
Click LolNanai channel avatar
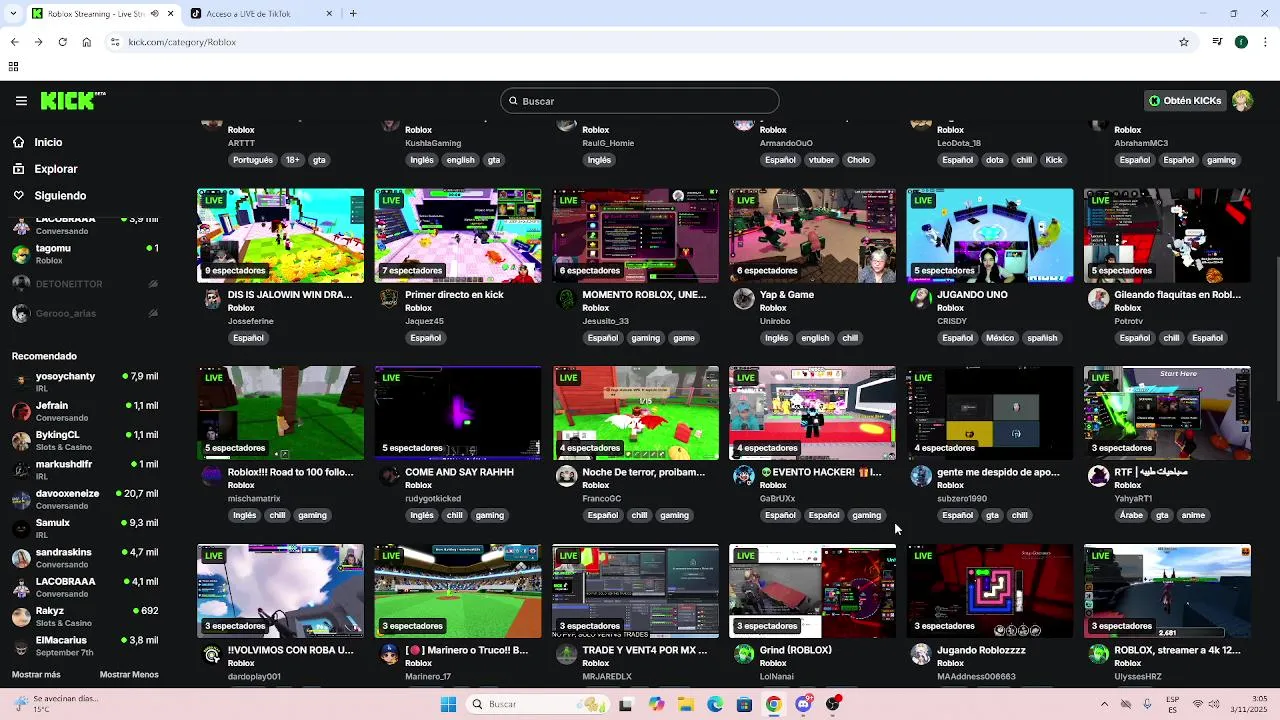pos(743,655)
